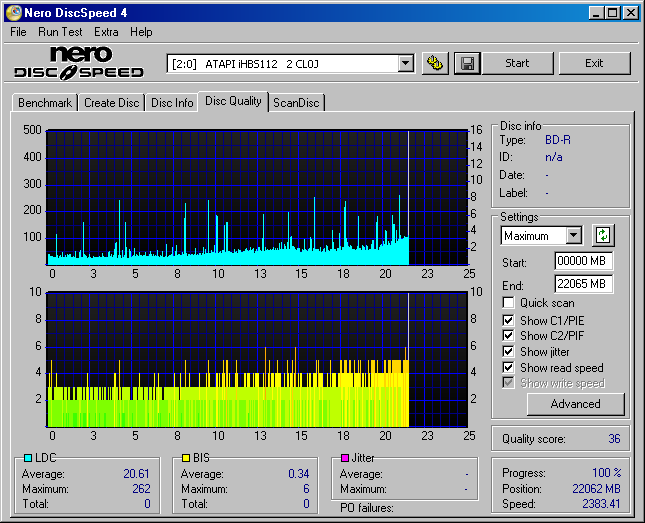Click the Nero Disc Speed logo
The image size is (645, 523).
coord(79,63)
